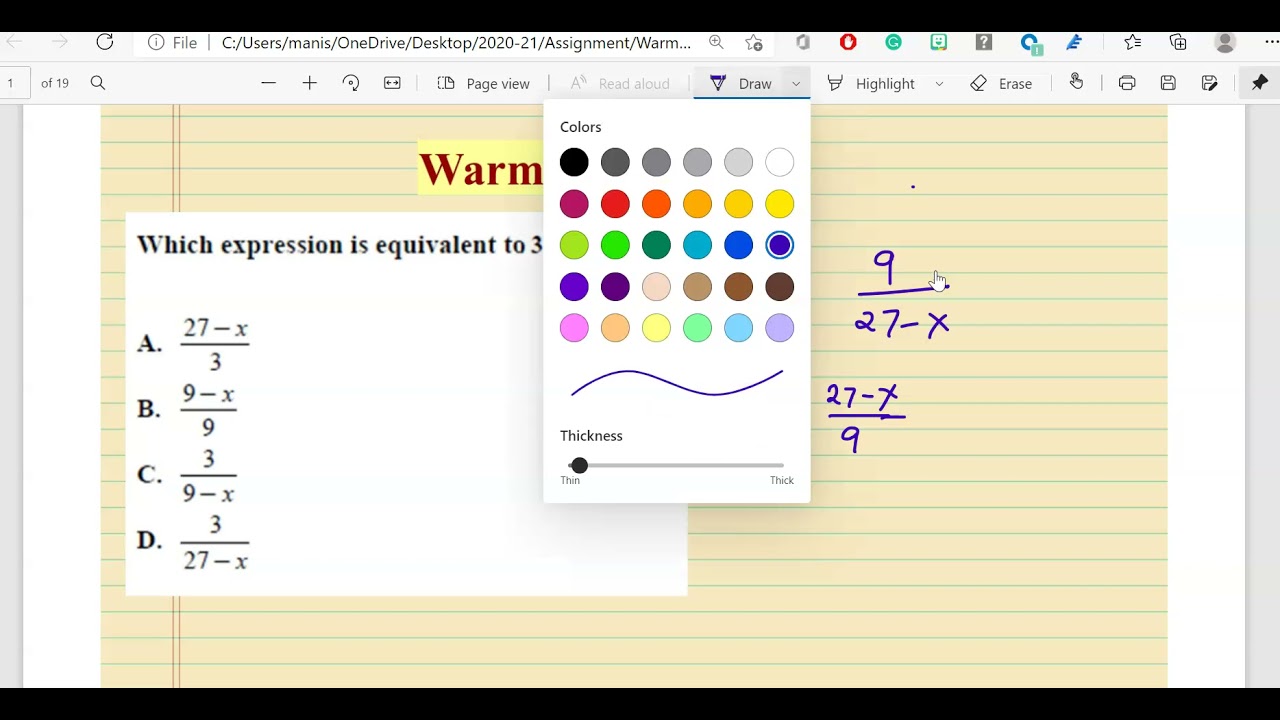Open the blue pen extension icon

click(x=1074, y=42)
